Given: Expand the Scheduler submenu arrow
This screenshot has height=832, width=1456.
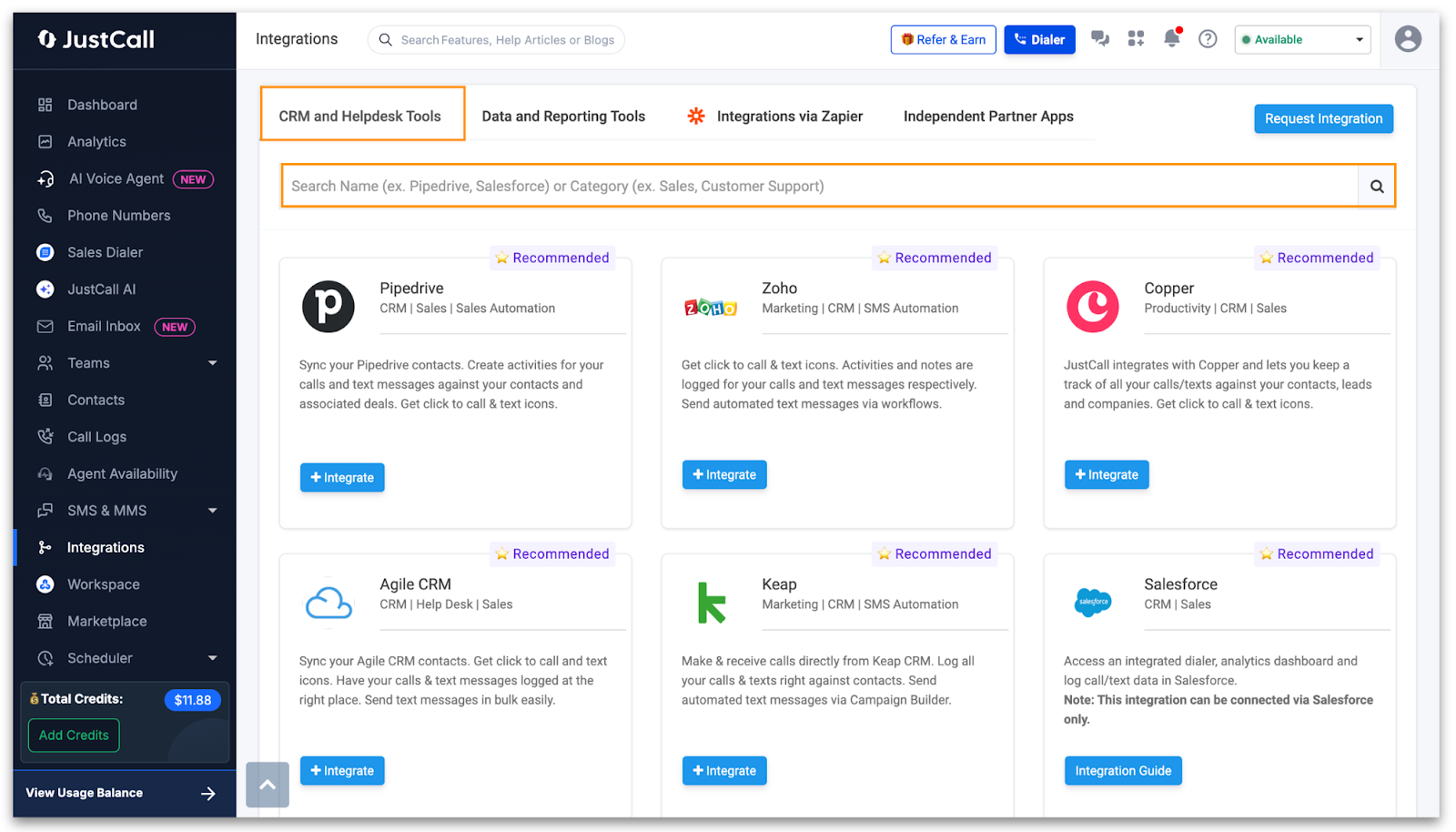Looking at the screenshot, I should (x=212, y=658).
